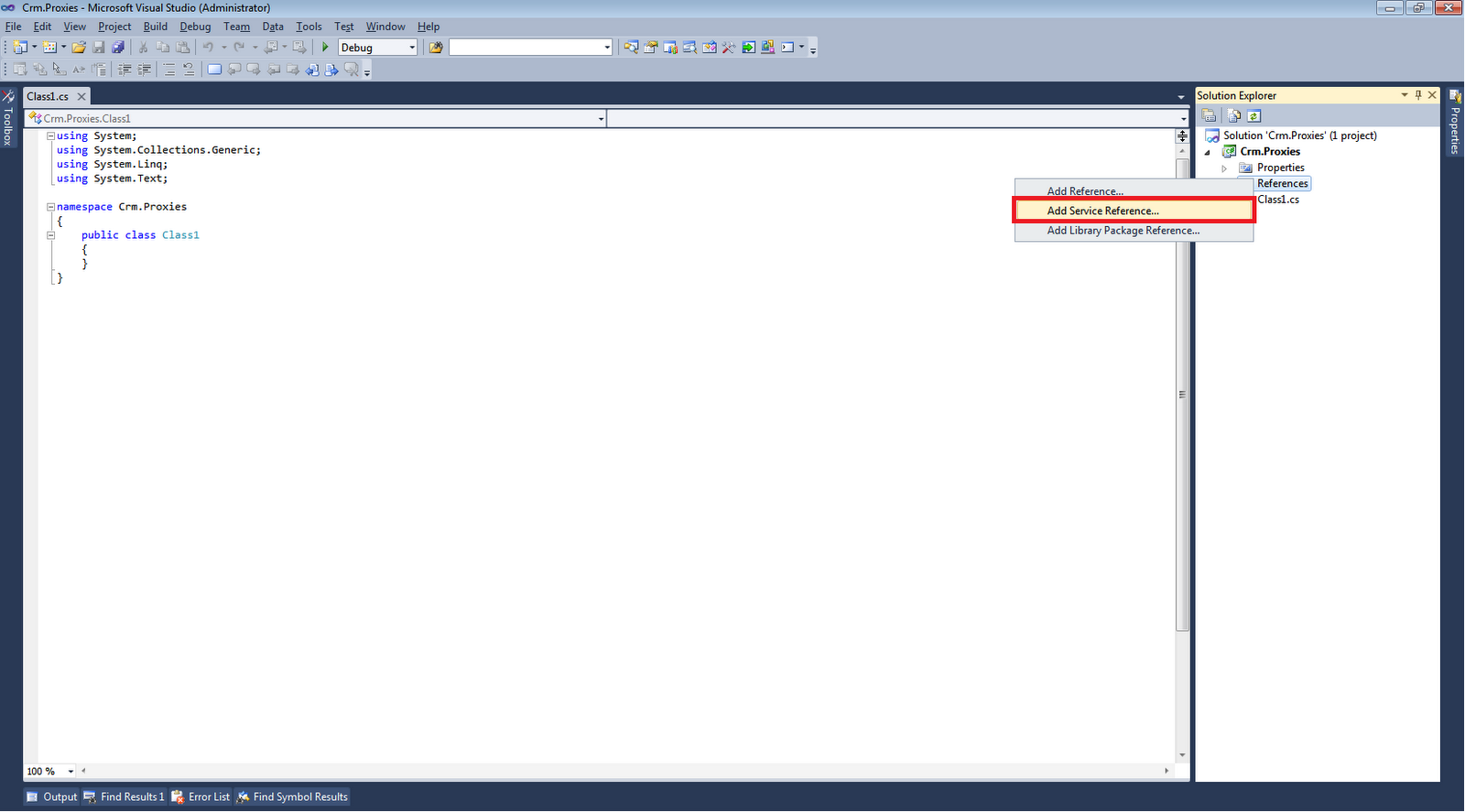This screenshot has height=812, width=1465.
Task: Toggle auto-hide pin on Solution Explorer
Action: (x=1418, y=95)
